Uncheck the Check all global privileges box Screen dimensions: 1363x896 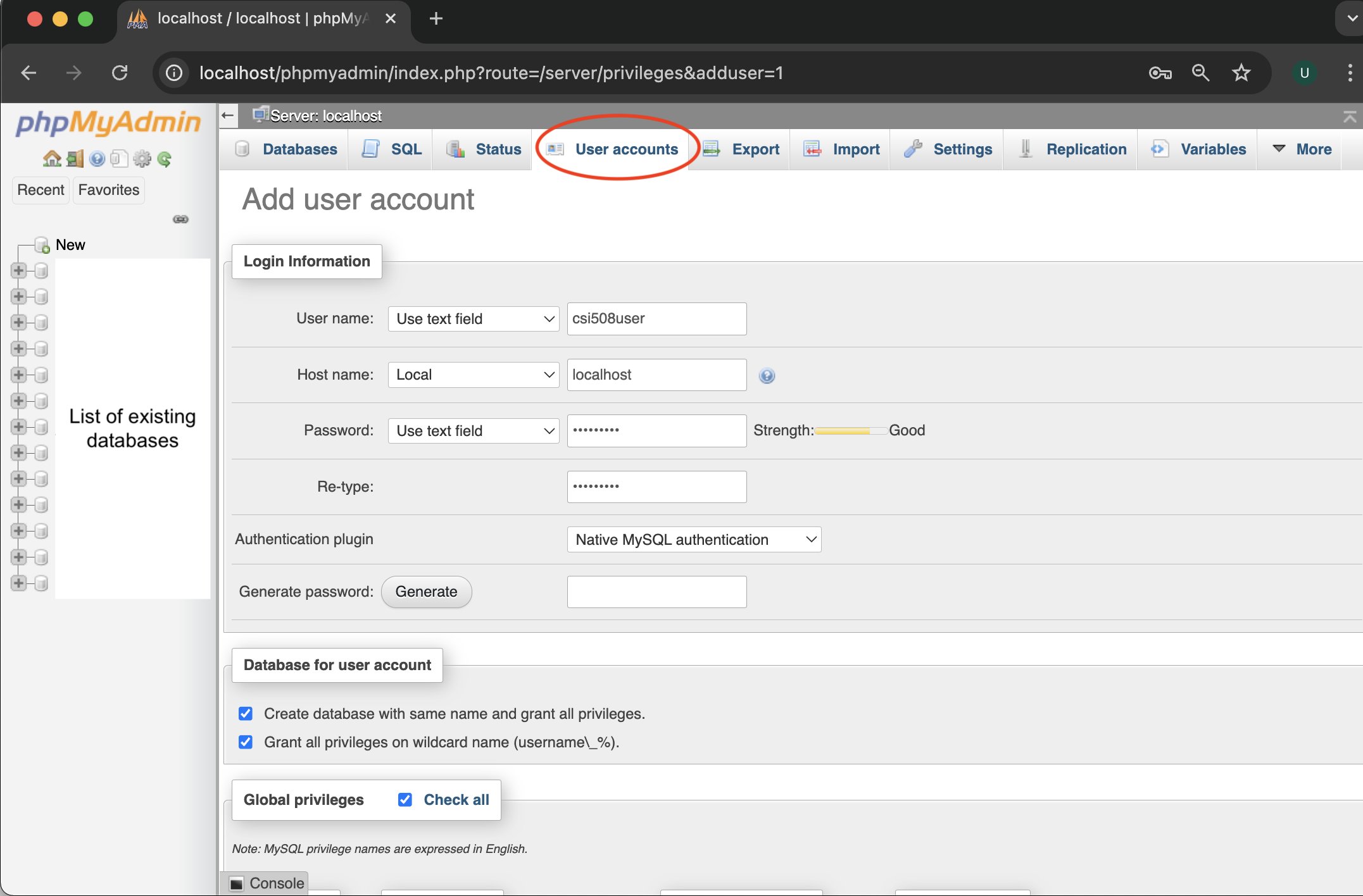[405, 799]
